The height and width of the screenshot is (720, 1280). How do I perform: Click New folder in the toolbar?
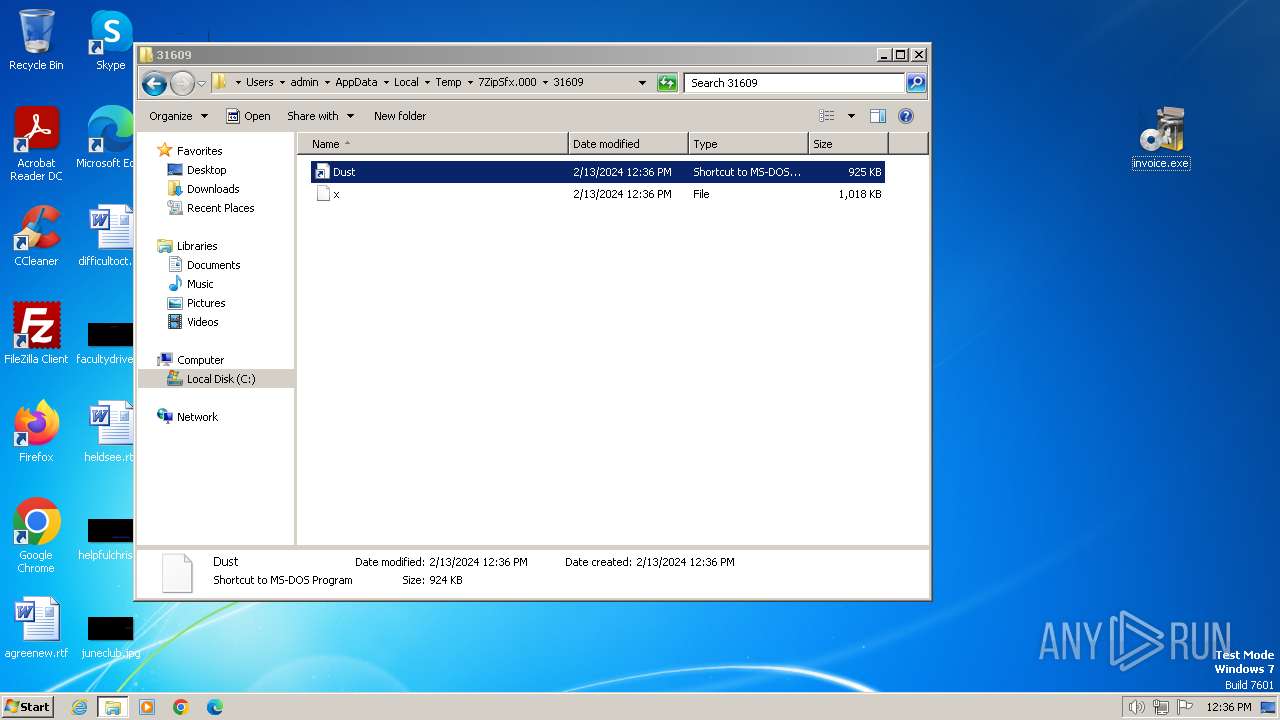tap(400, 116)
